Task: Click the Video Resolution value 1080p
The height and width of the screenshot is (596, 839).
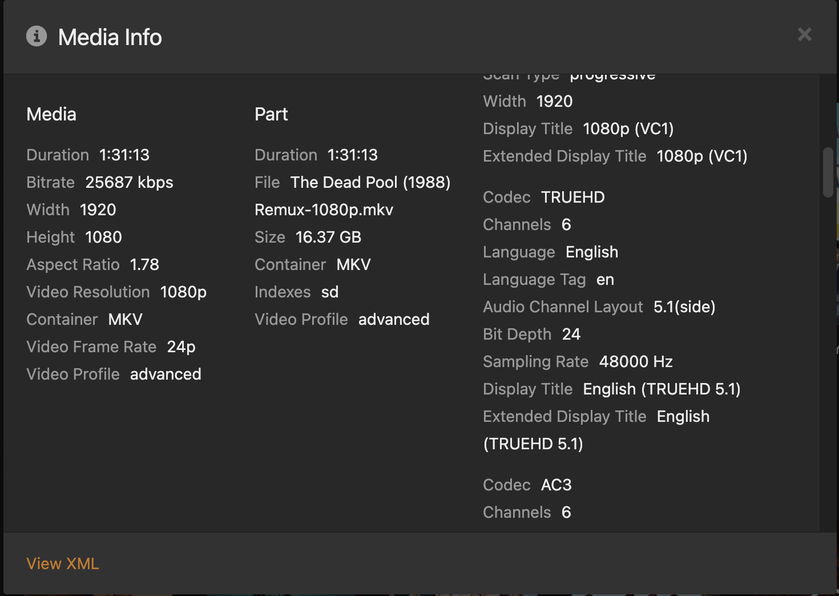Action: 183,292
